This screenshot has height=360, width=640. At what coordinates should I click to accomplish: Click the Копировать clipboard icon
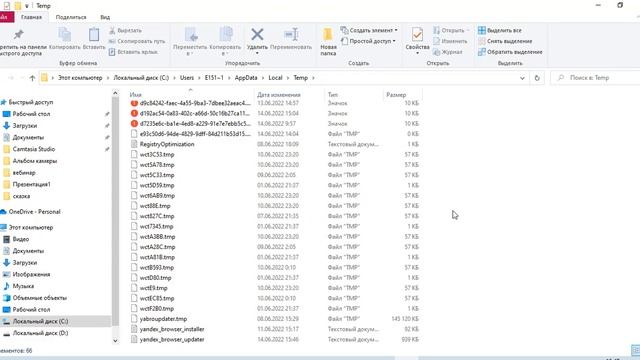(x=64, y=35)
